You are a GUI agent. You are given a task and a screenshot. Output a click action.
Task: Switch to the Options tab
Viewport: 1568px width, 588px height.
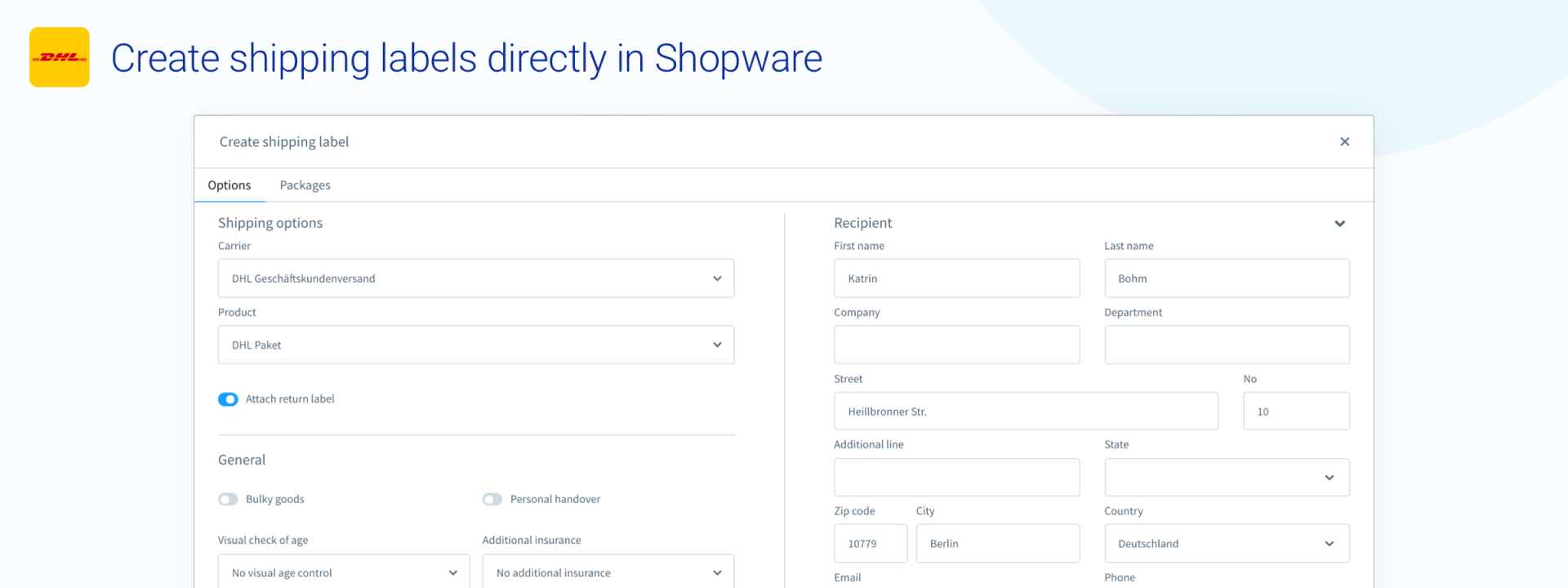pos(229,185)
